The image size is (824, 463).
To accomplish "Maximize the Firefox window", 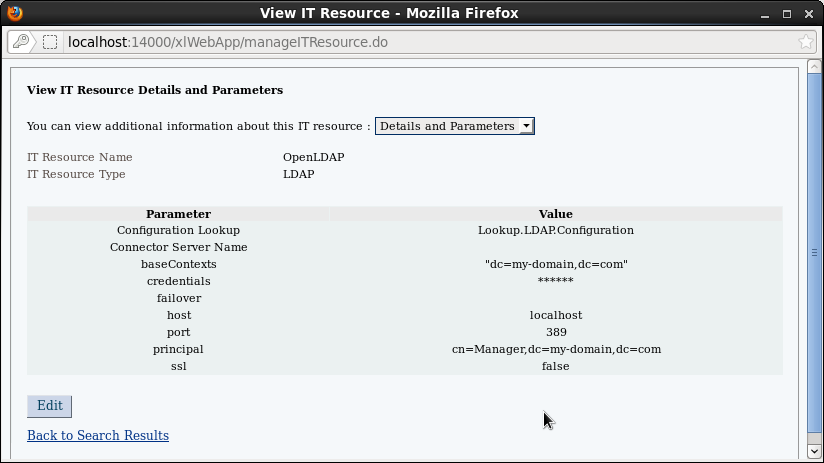I will click(x=787, y=13).
